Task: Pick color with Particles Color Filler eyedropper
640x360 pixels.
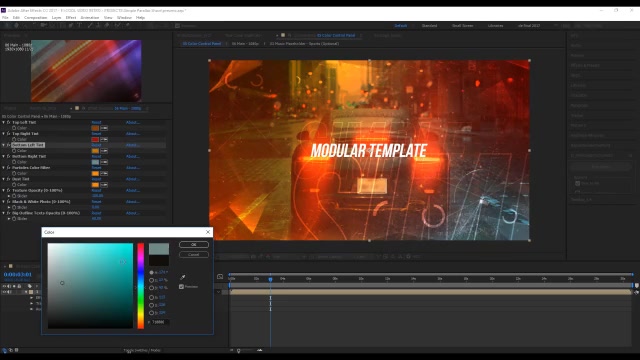Action: pos(104,173)
